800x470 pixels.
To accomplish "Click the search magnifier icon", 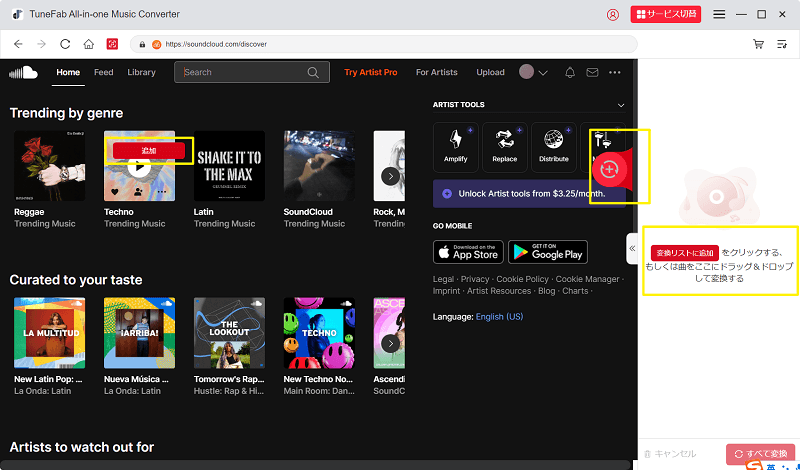I will coord(313,72).
